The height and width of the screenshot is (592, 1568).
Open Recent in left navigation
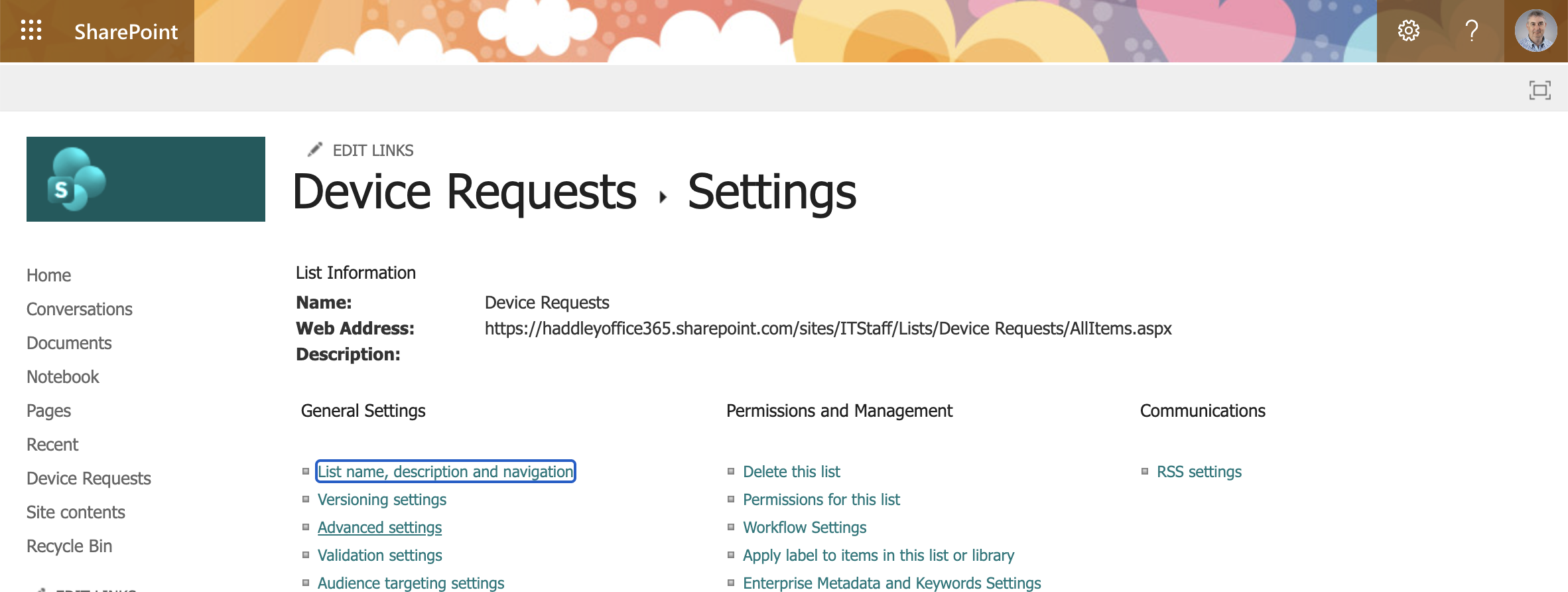(x=52, y=445)
